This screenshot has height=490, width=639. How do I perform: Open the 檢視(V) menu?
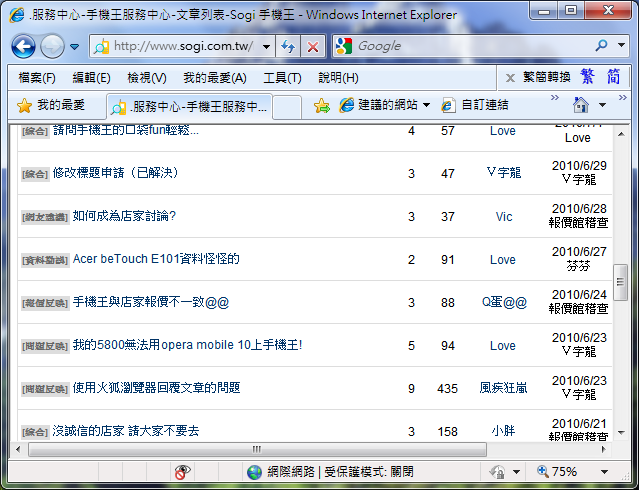pyautogui.click(x=147, y=78)
